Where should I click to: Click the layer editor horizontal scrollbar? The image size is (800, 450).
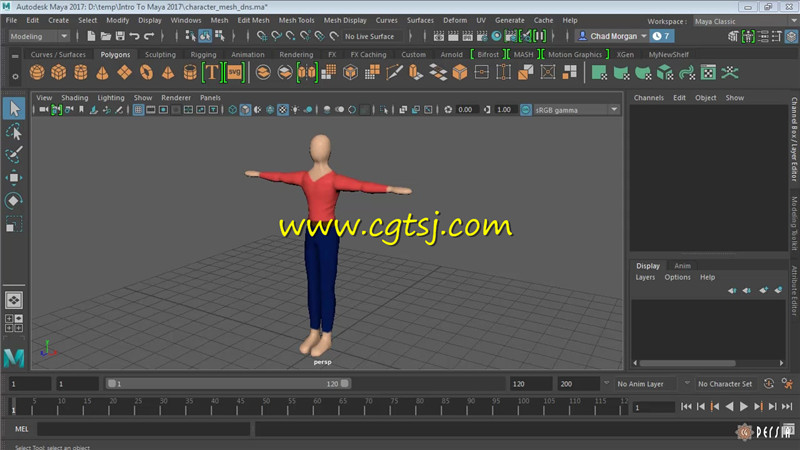[687, 363]
